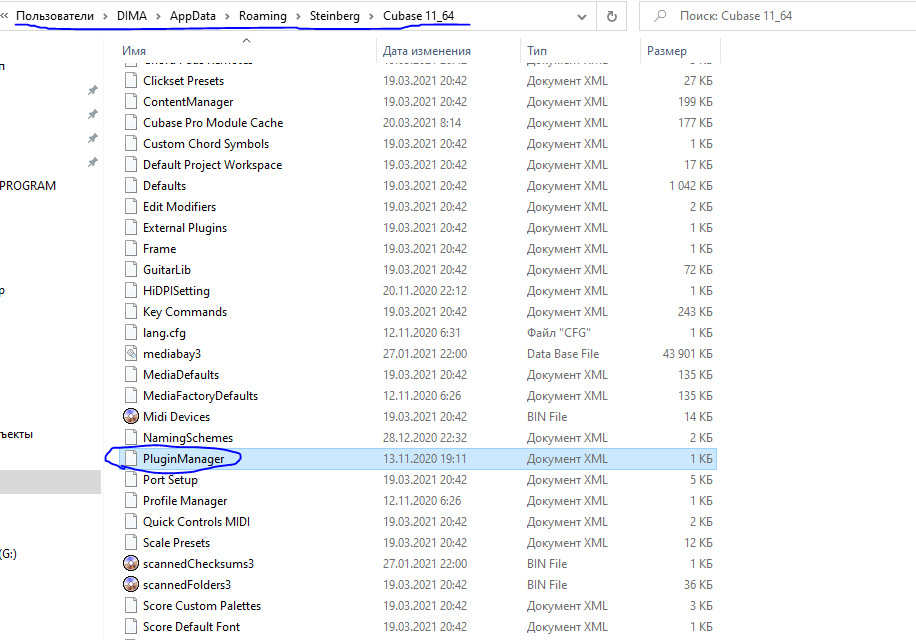Click the Defaults file icon
The image size is (916, 640).
131,186
